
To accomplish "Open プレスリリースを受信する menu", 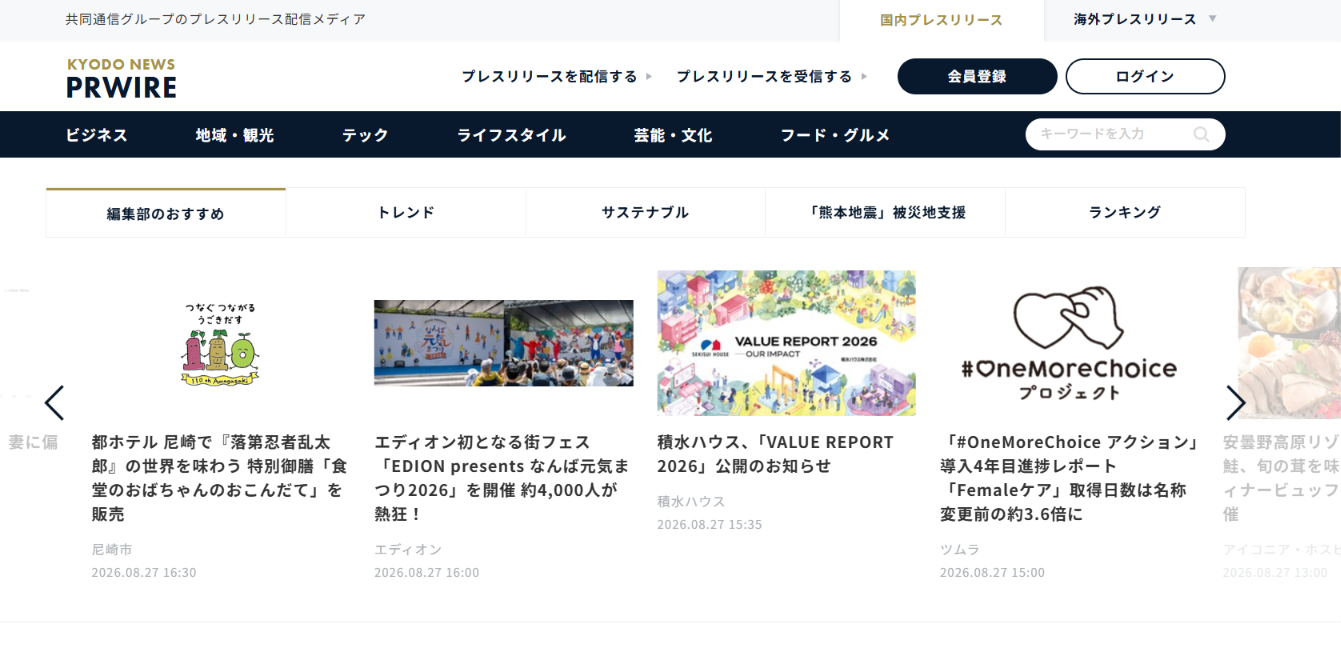I will (772, 76).
